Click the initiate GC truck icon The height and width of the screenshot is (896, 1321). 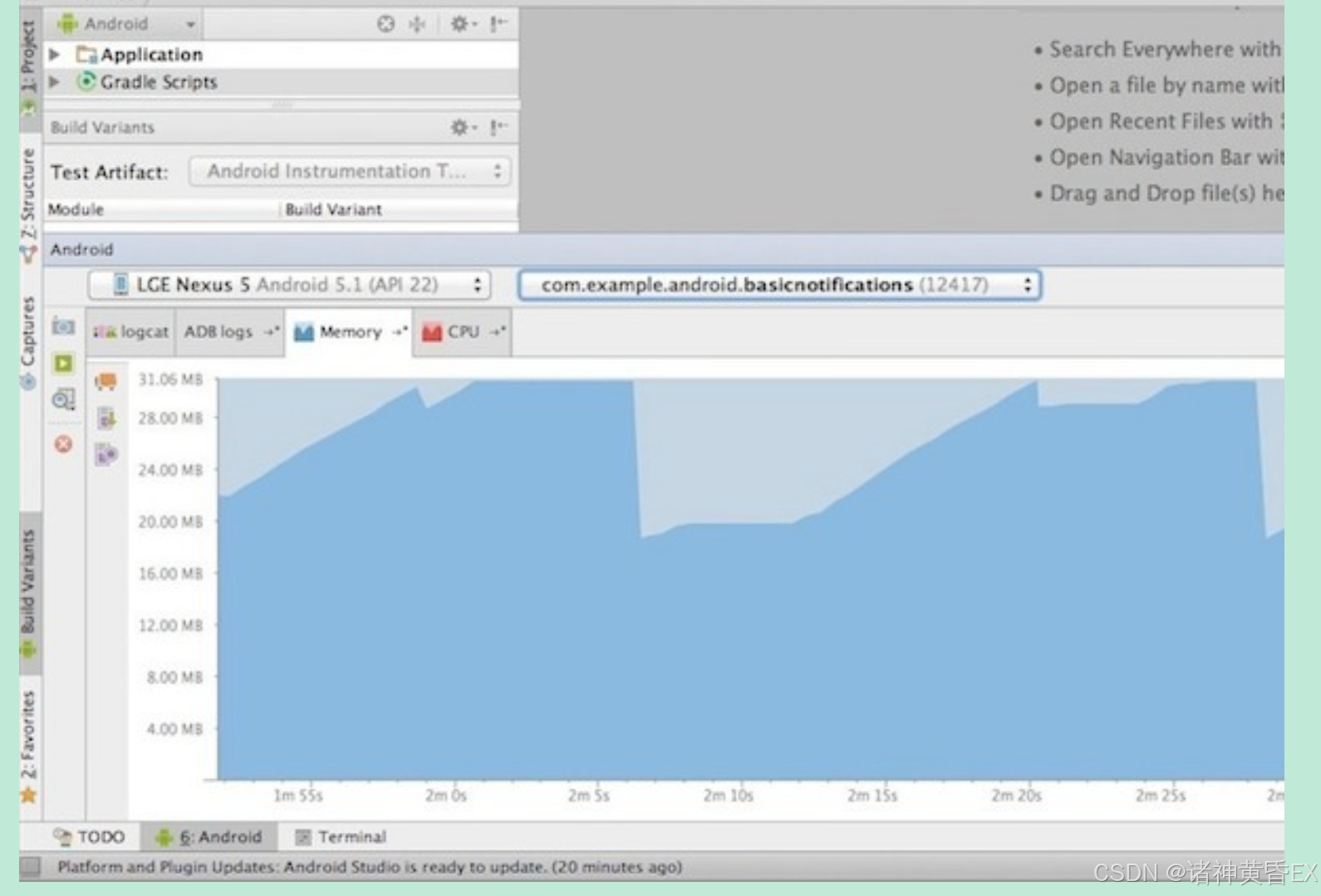[x=106, y=381]
